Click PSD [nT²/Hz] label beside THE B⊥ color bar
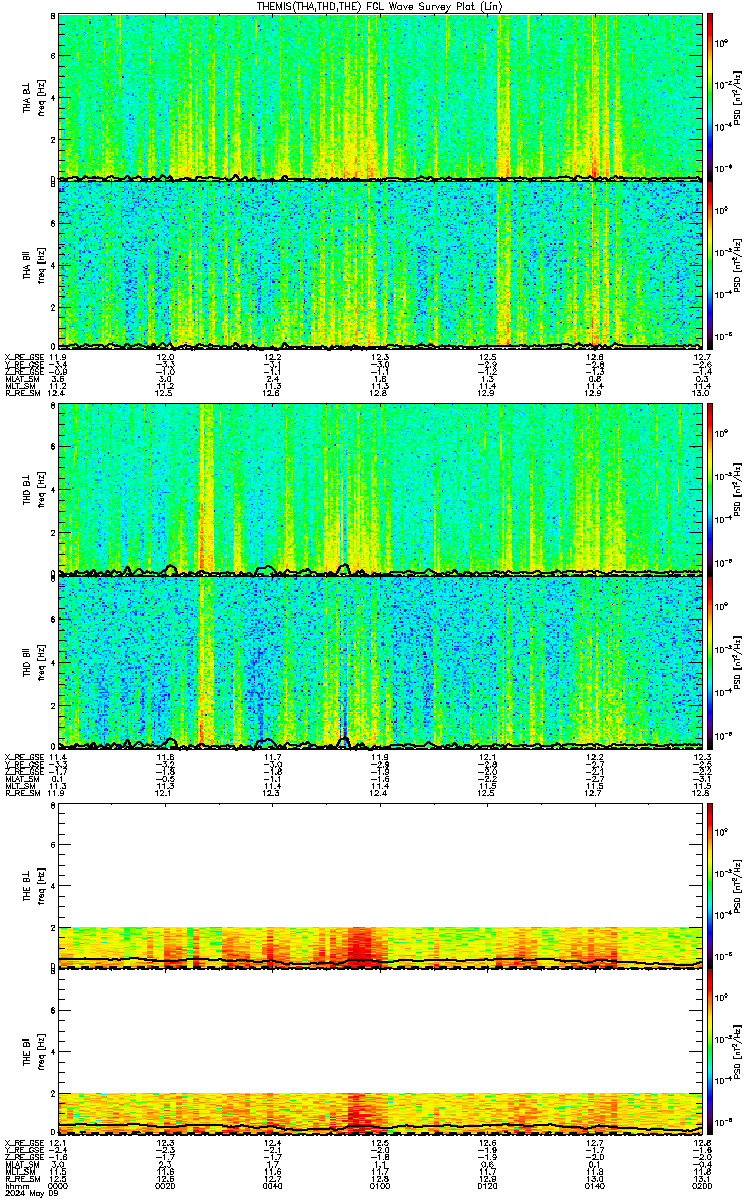 737,886
